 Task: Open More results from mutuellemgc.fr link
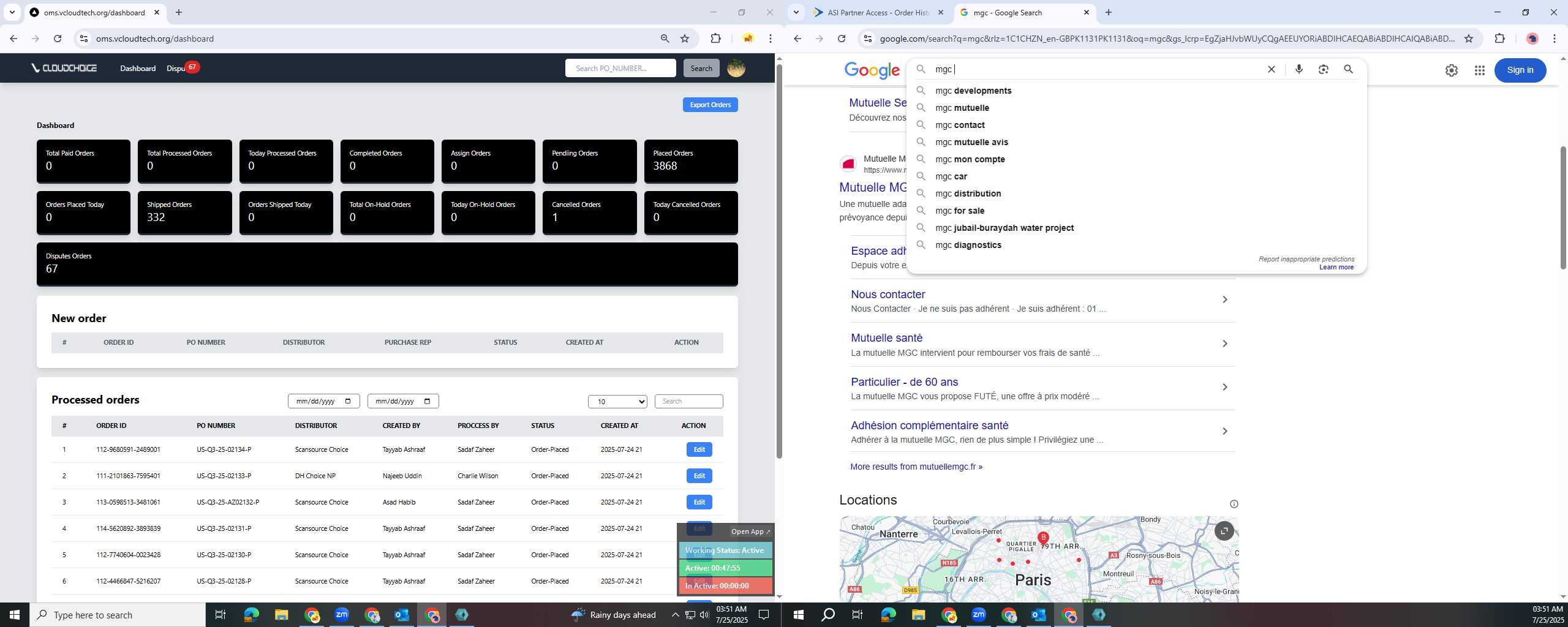tap(916, 467)
